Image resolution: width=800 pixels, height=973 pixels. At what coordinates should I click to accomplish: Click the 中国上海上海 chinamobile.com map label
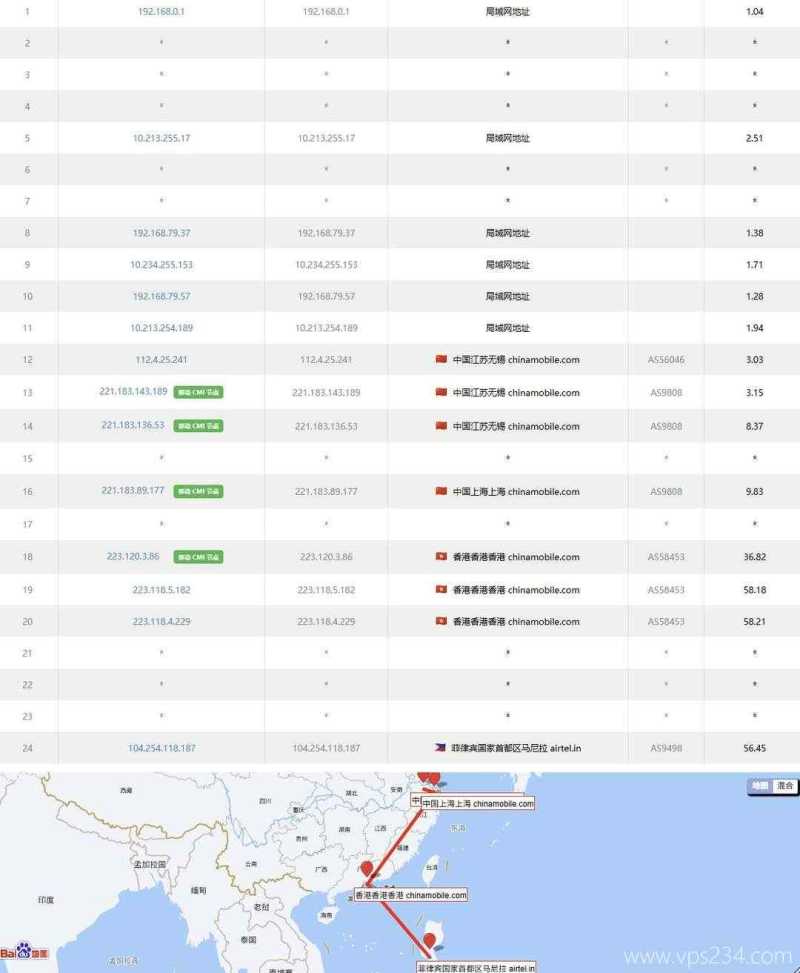[x=477, y=803]
